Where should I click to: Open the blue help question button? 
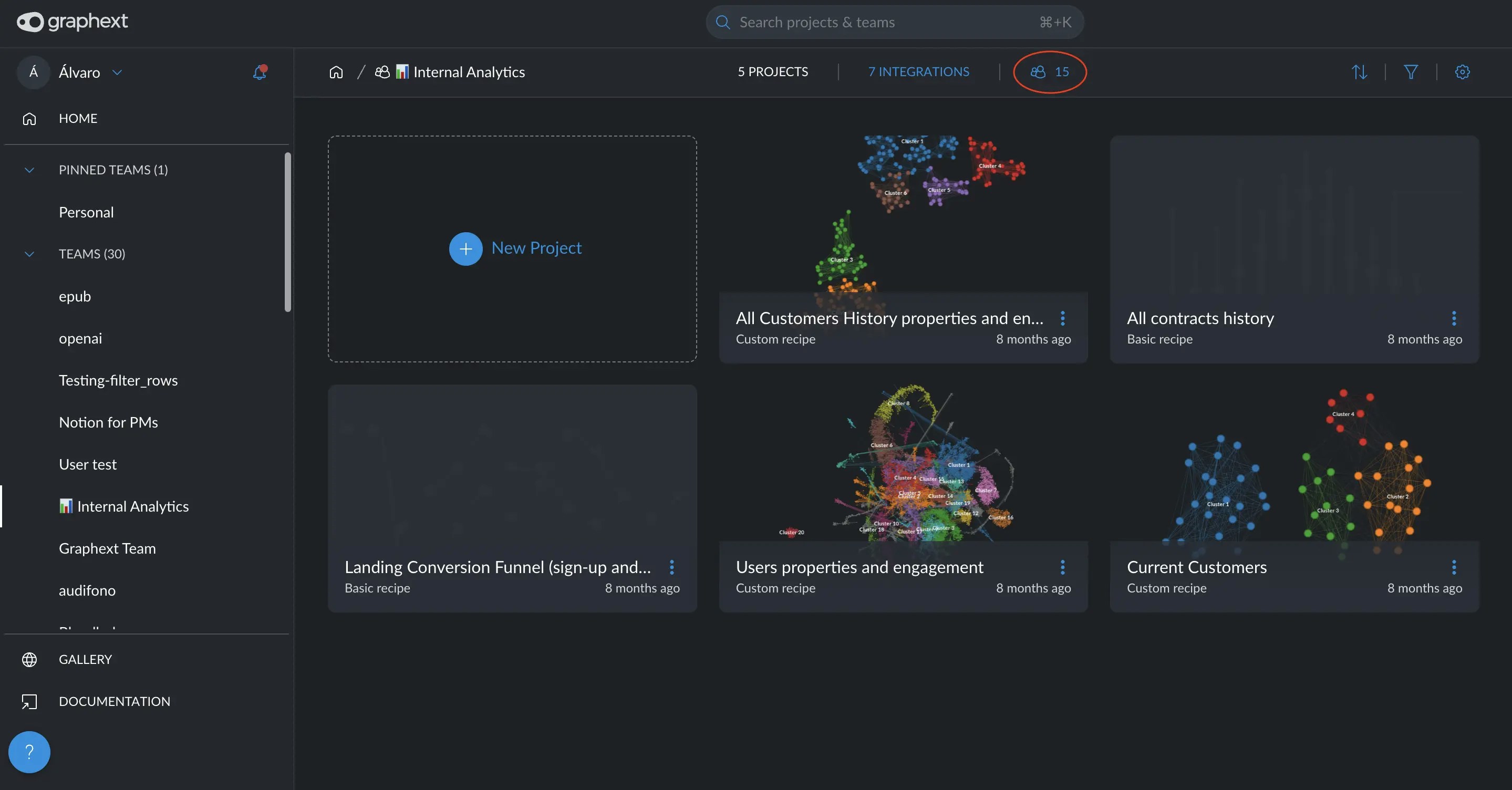[x=29, y=751]
